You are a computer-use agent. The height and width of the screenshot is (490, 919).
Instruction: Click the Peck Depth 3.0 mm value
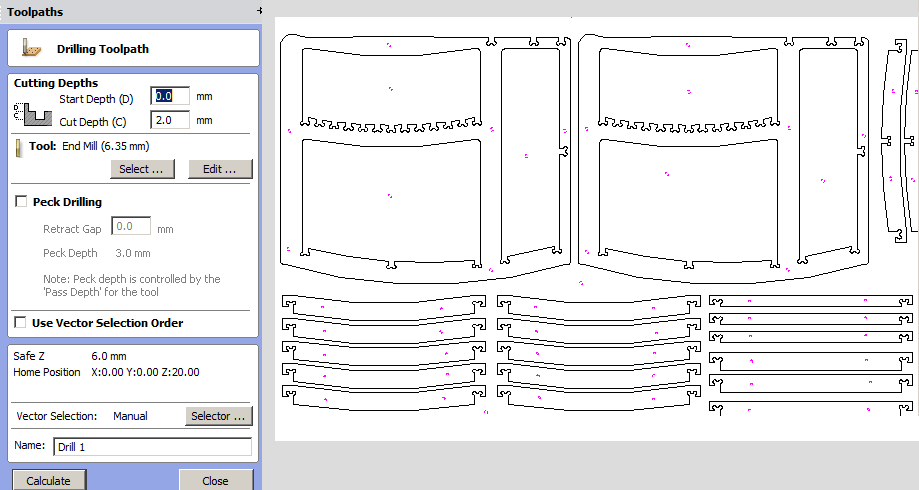[x=132, y=253]
